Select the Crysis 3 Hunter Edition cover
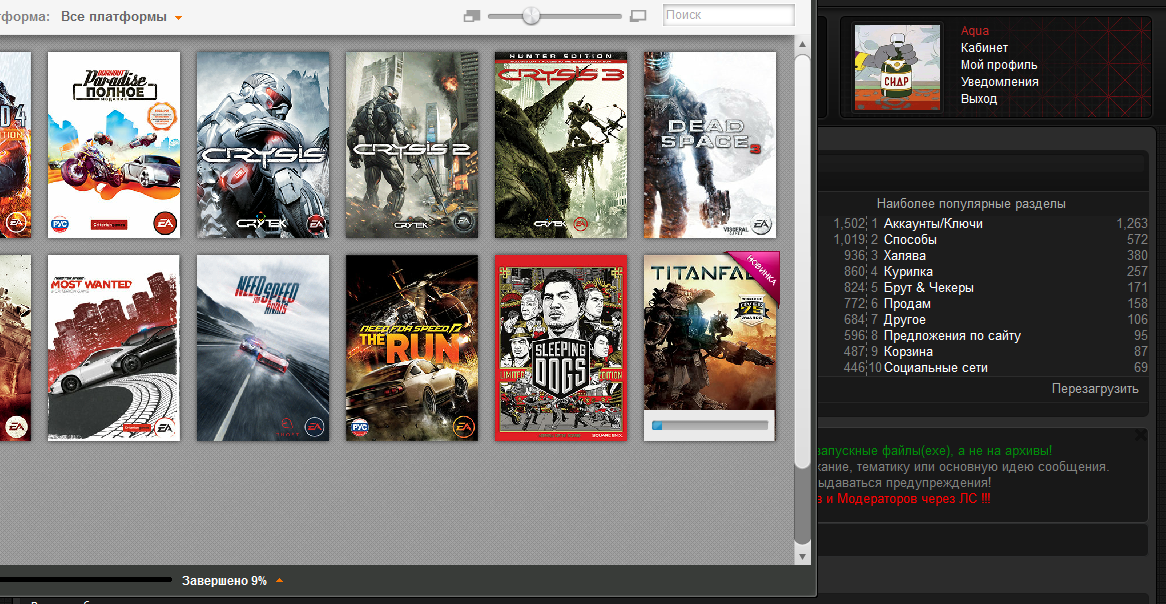The height and width of the screenshot is (604, 1166). 561,145
